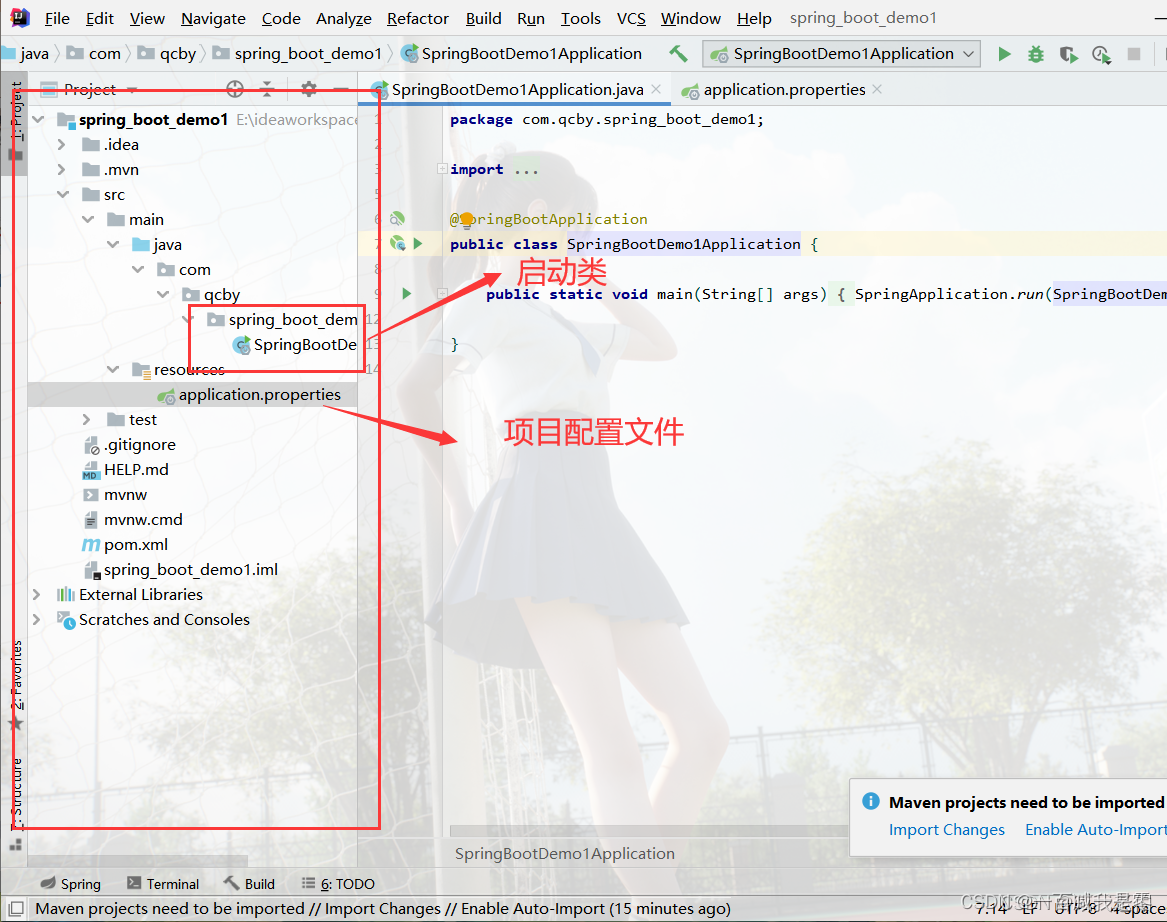Screen dimensions: 1167x922
Task: Start debugging with the bug icon
Action: (x=1035, y=54)
